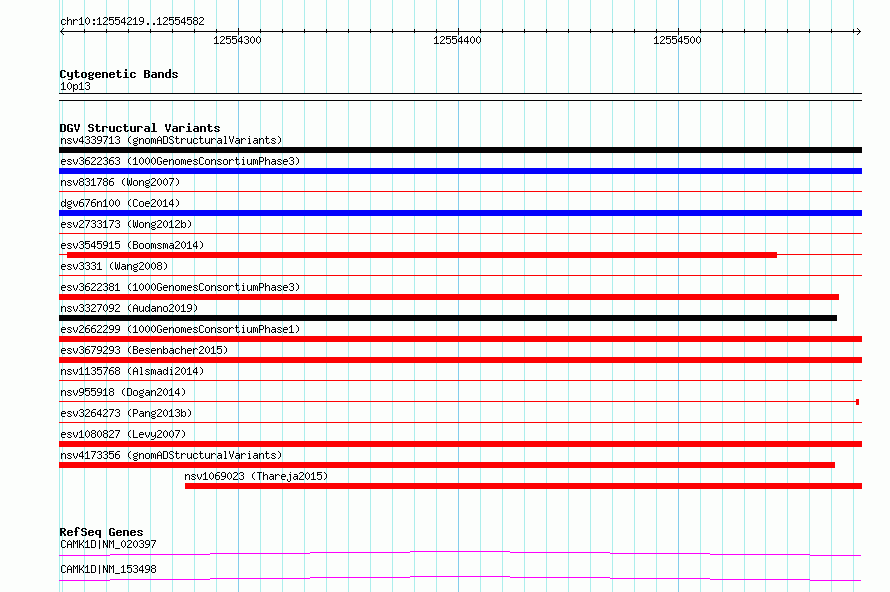Viewport: 890px width, 592px height.
Task: Open variant nsv1069023 (Thareja2015)
Action: tap(256, 476)
